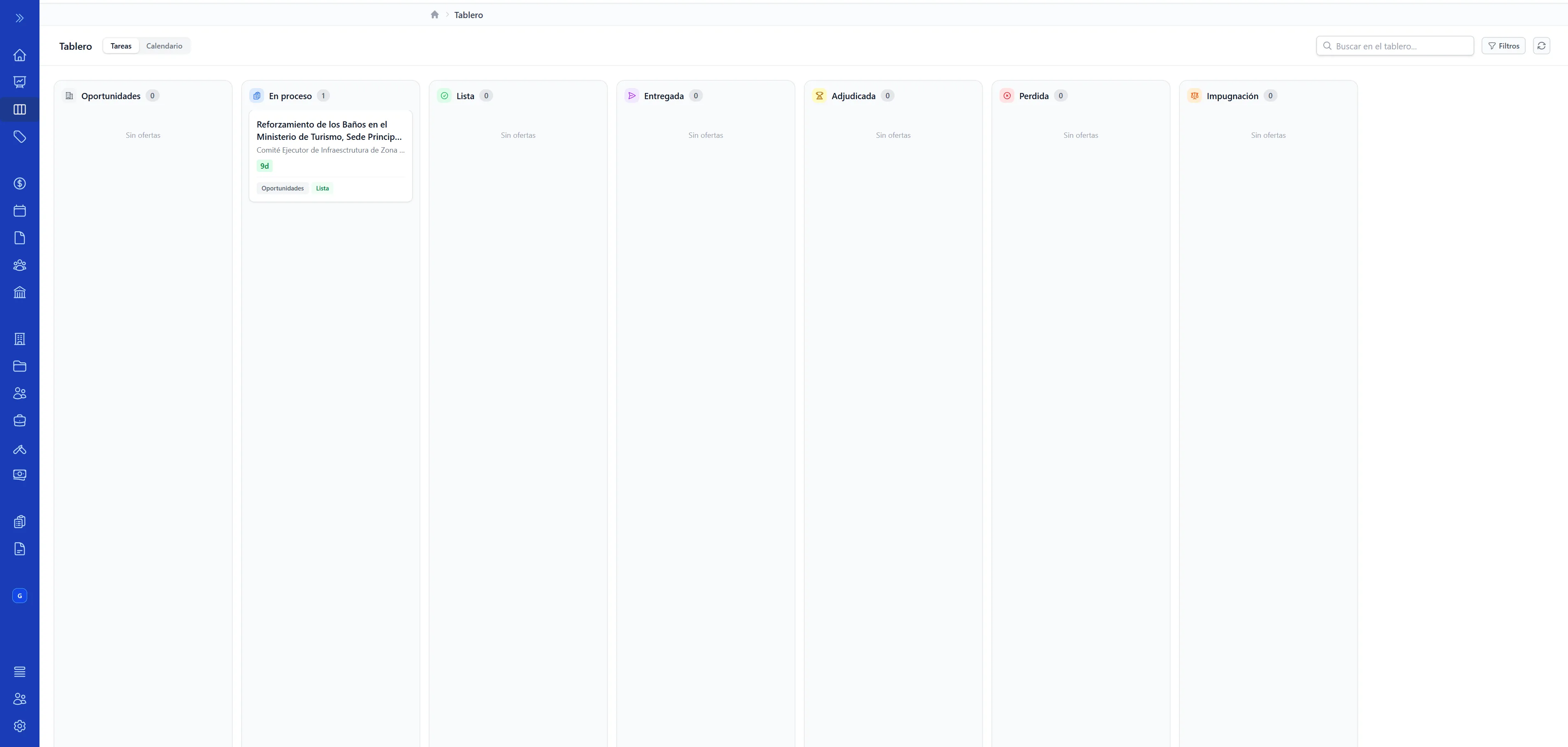Open the Home icon in the sidebar
This screenshot has width=1568, height=747.
[x=19, y=56]
